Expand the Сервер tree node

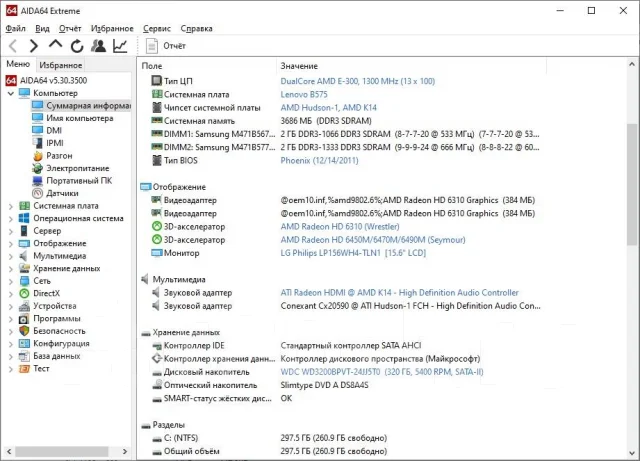11,232
